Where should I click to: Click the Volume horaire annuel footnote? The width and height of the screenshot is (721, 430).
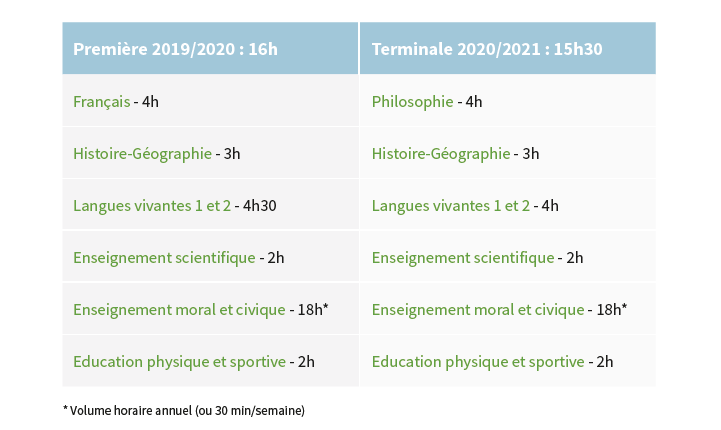click(184, 410)
